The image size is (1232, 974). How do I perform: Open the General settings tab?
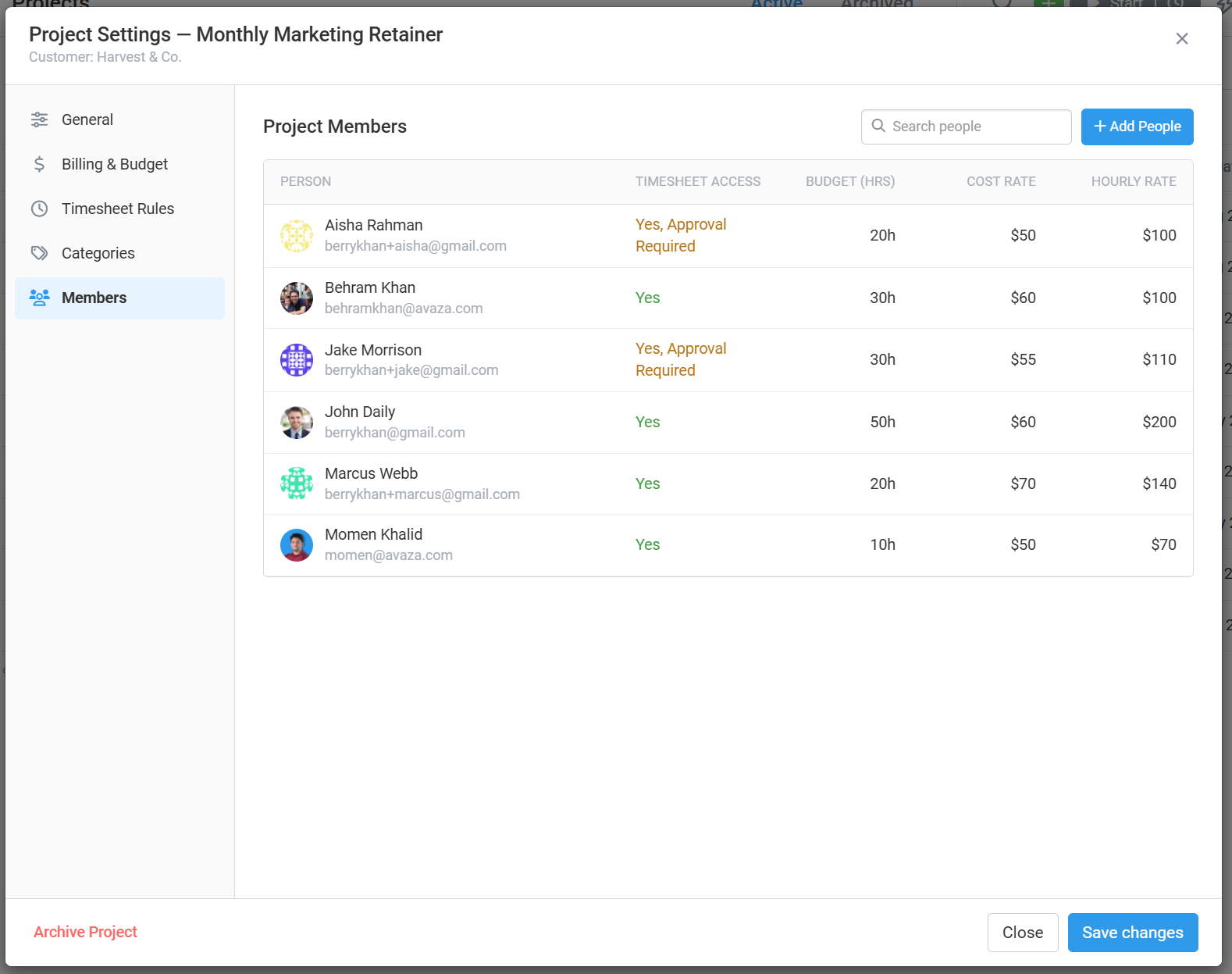pyautogui.click(x=119, y=120)
